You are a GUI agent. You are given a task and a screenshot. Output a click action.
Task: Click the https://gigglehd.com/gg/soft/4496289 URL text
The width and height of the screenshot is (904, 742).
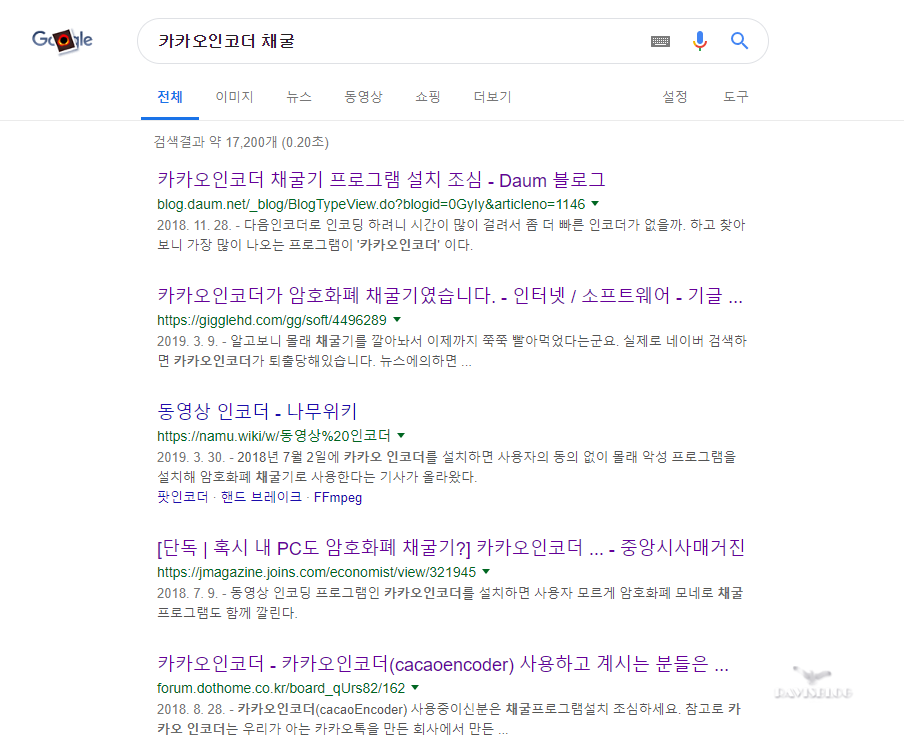(272, 320)
